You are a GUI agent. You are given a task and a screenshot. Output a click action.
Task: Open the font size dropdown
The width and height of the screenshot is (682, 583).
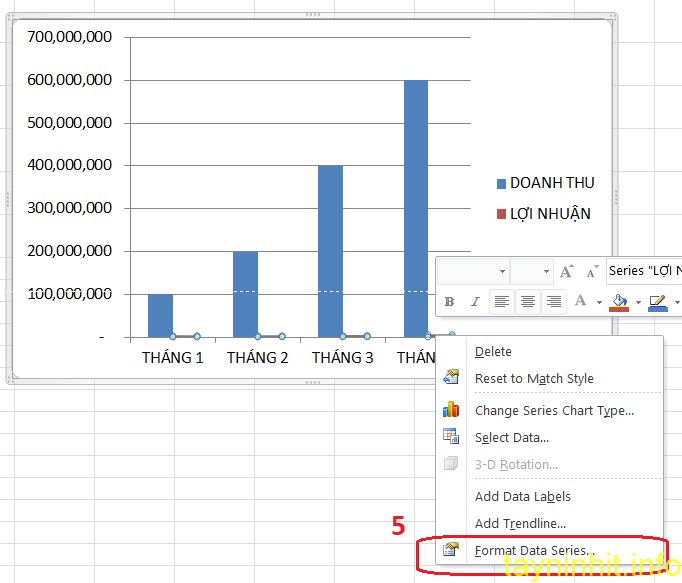click(x=546, y=271)
